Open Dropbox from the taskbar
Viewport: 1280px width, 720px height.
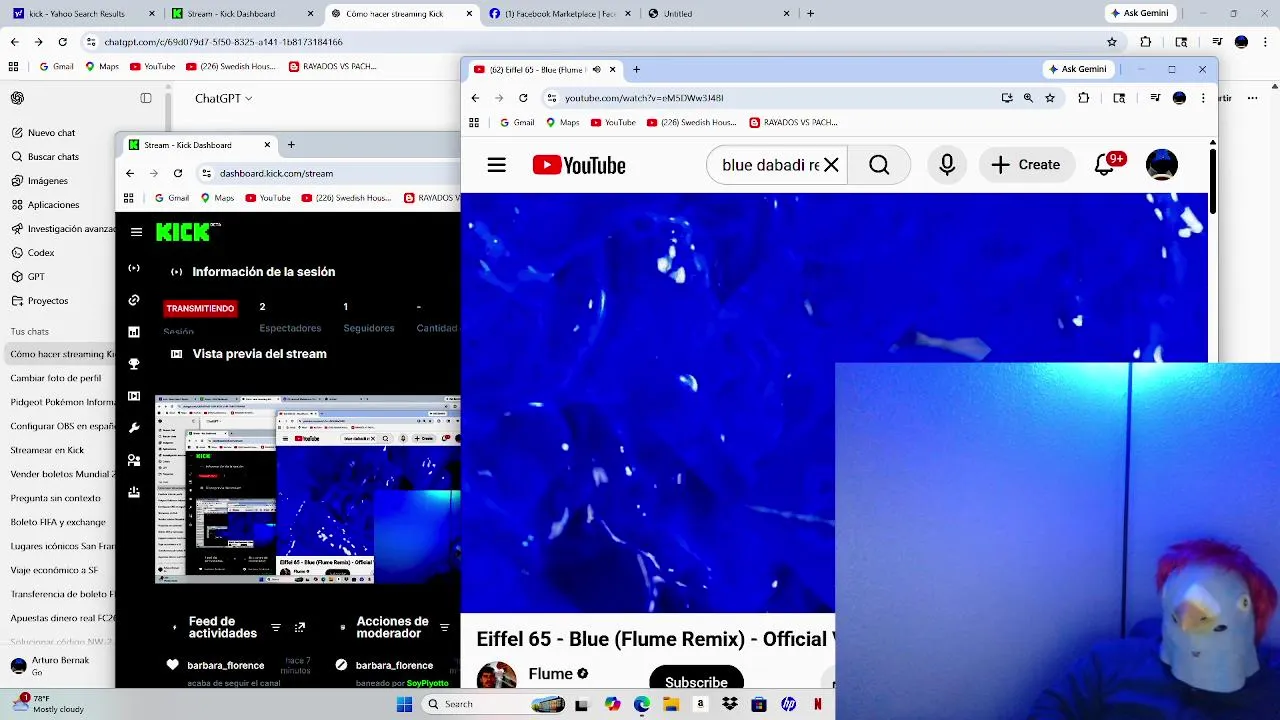[x=730, y=704]
